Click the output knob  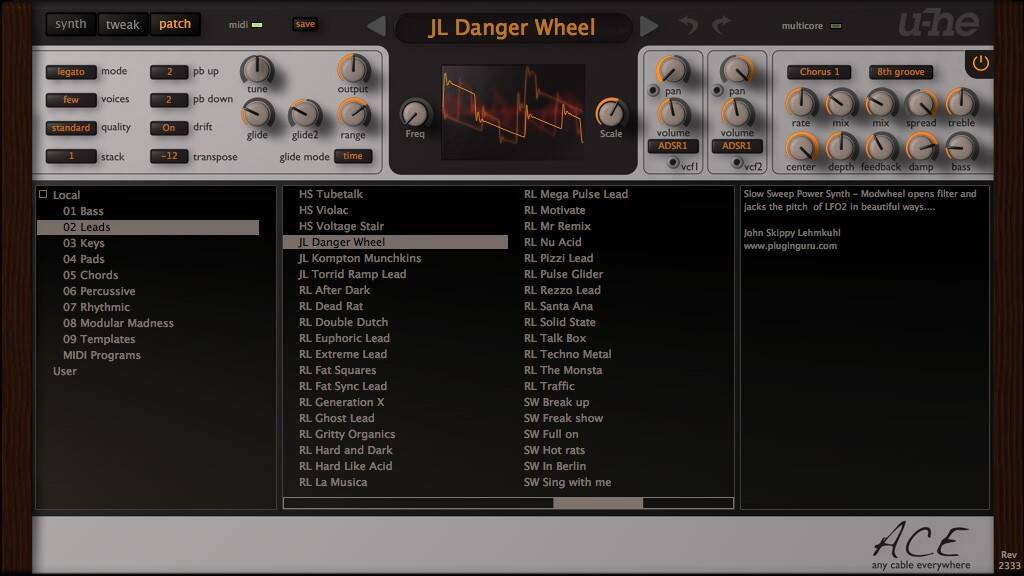(x=353, y=69)
